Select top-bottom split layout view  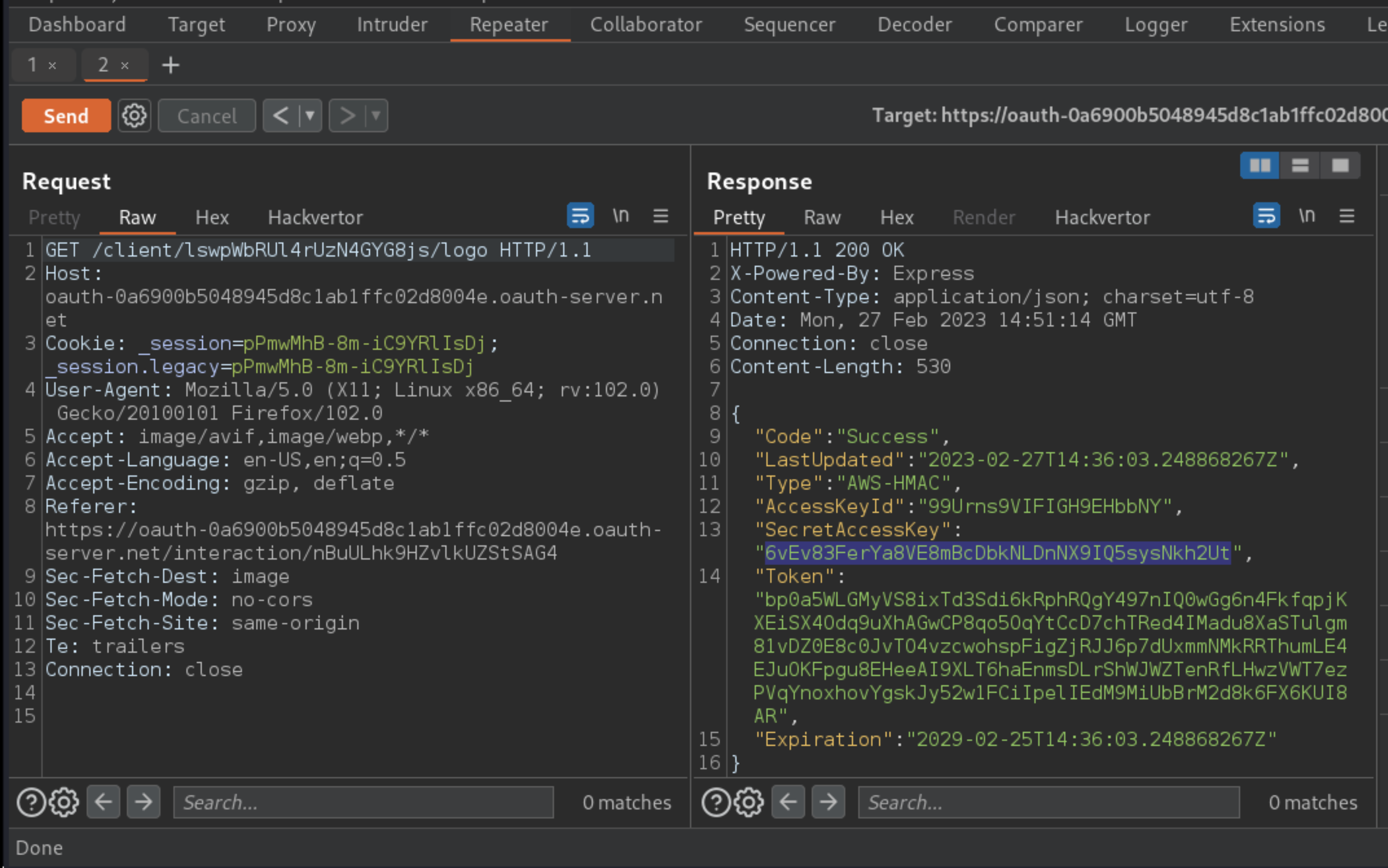point(1300,166)
